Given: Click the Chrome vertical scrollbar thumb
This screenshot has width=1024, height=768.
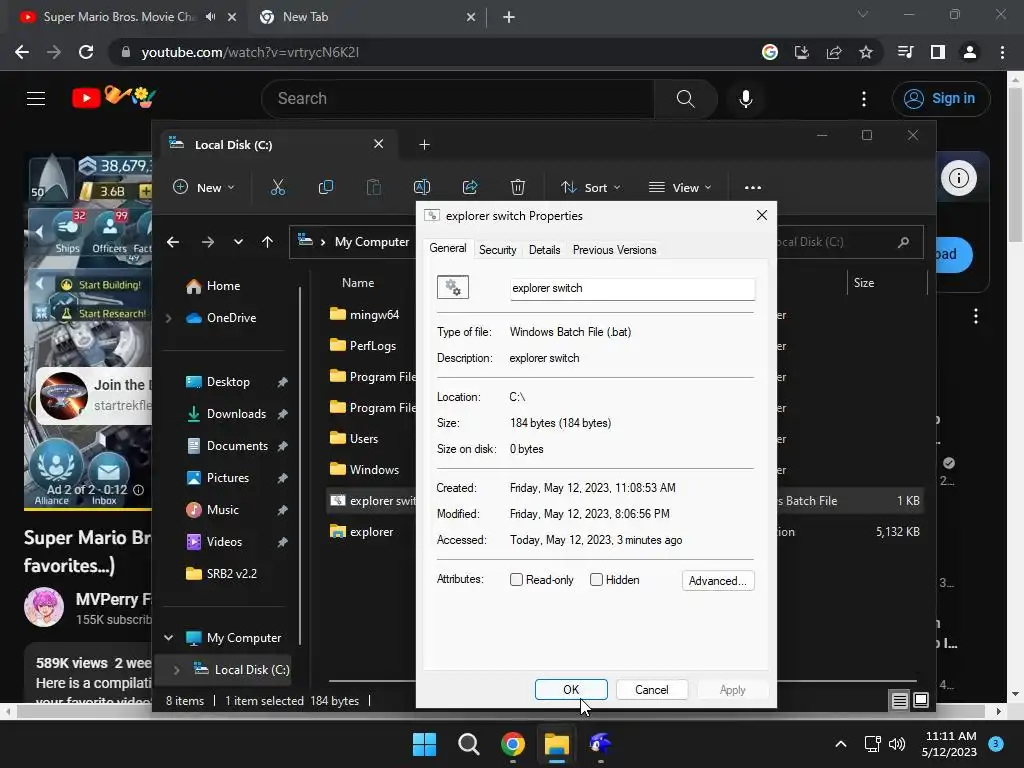Looking at the screenshot, I should [x=1015, y=165].
